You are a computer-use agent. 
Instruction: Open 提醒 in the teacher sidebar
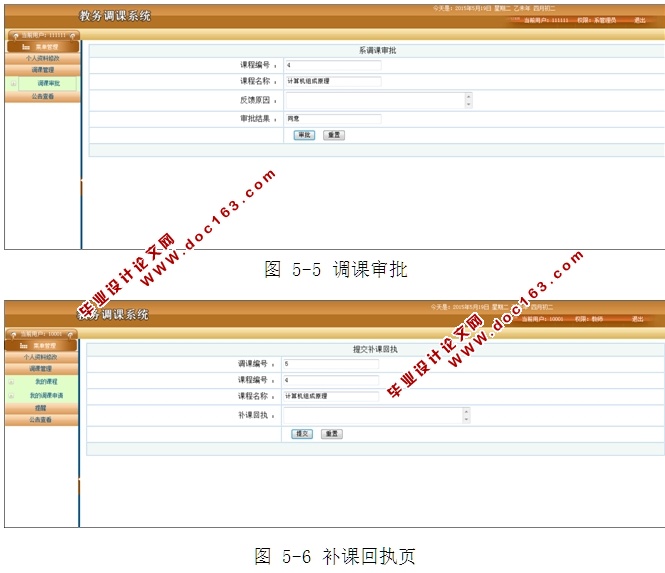41,408
